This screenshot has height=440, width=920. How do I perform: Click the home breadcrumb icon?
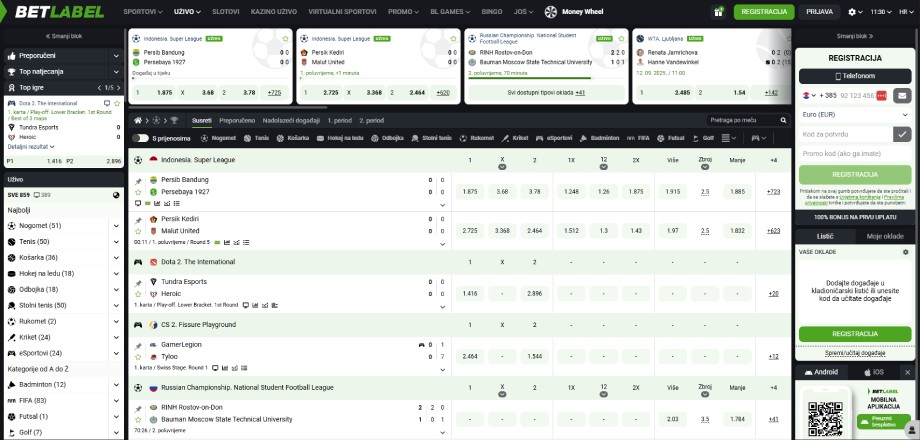click(138, 120)
